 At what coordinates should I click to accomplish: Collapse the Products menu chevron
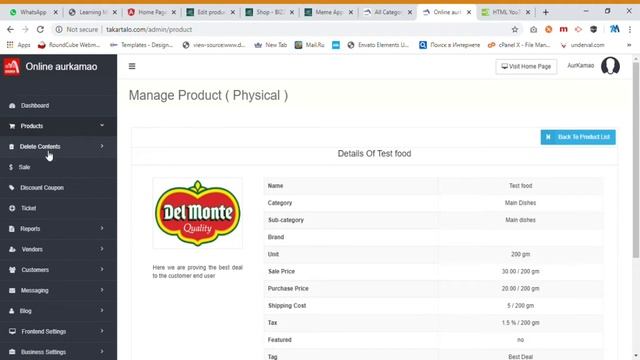click(x=102, y=125)
